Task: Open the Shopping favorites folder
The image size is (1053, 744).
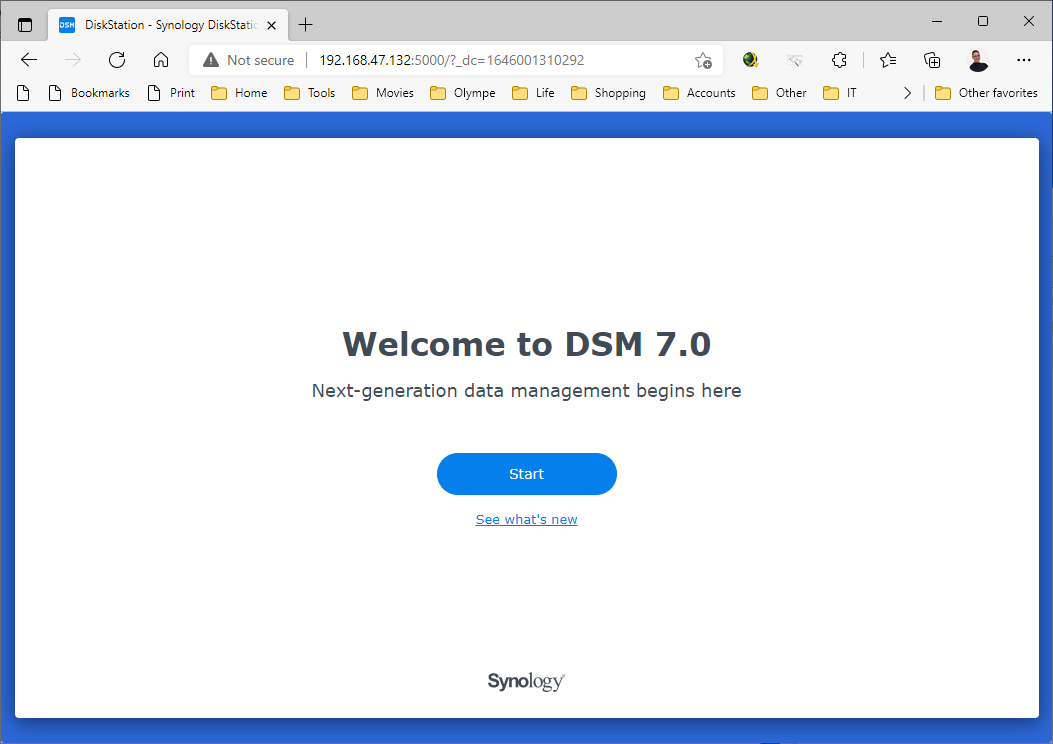Action: (608, 93)
